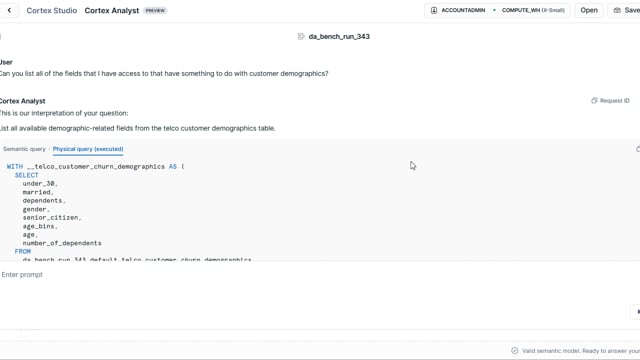Click the SELECT keyword in the SQL code
Screen dimensions: 640x360
coord(27,175)
